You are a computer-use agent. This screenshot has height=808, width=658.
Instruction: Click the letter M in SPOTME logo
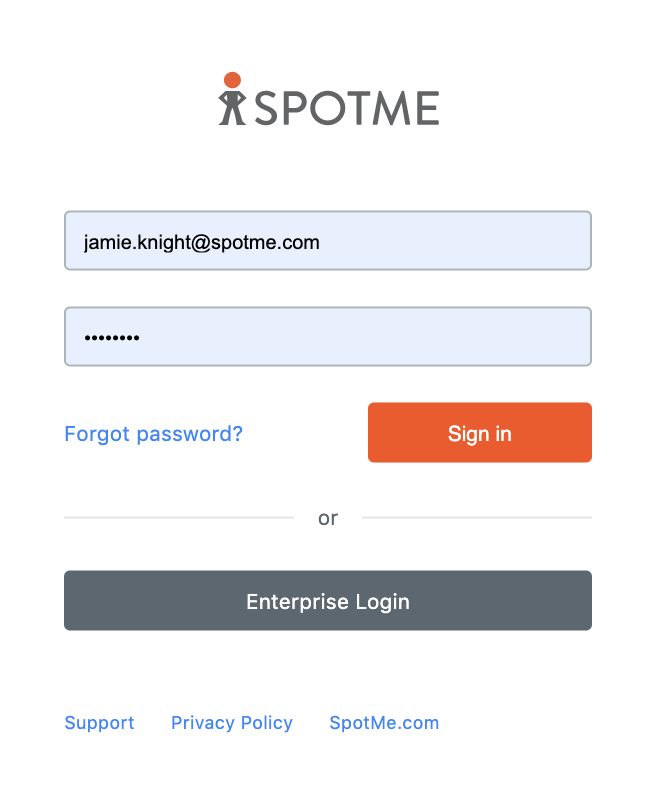click(x=391, y=108)
